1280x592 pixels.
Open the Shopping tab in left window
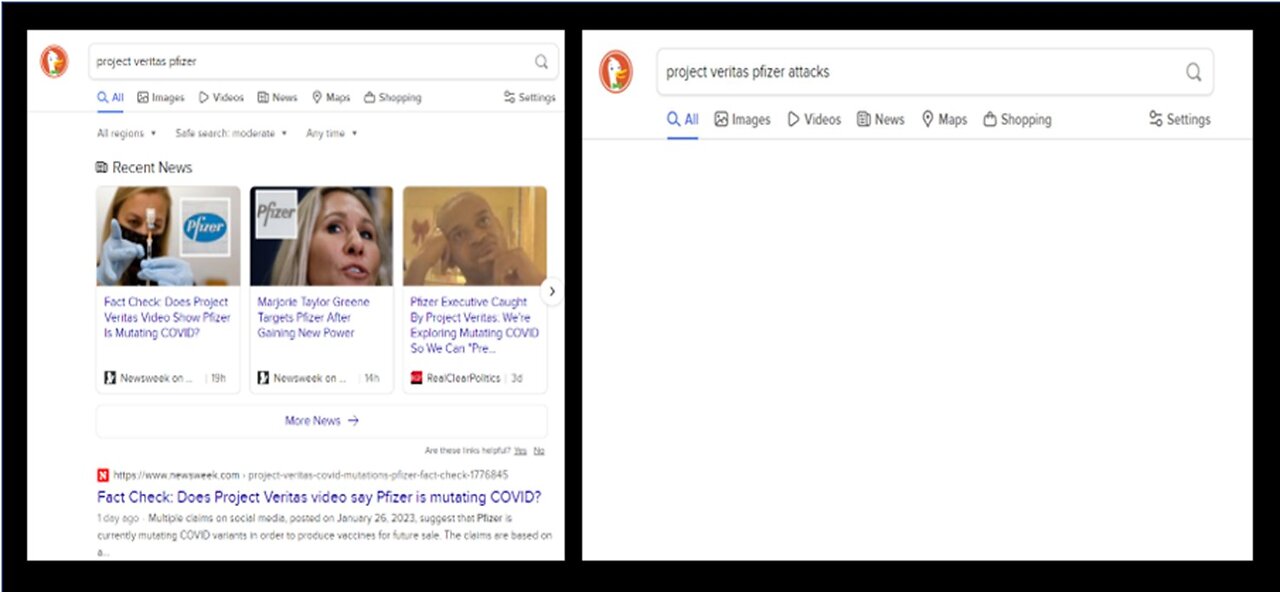pos(392,98)
